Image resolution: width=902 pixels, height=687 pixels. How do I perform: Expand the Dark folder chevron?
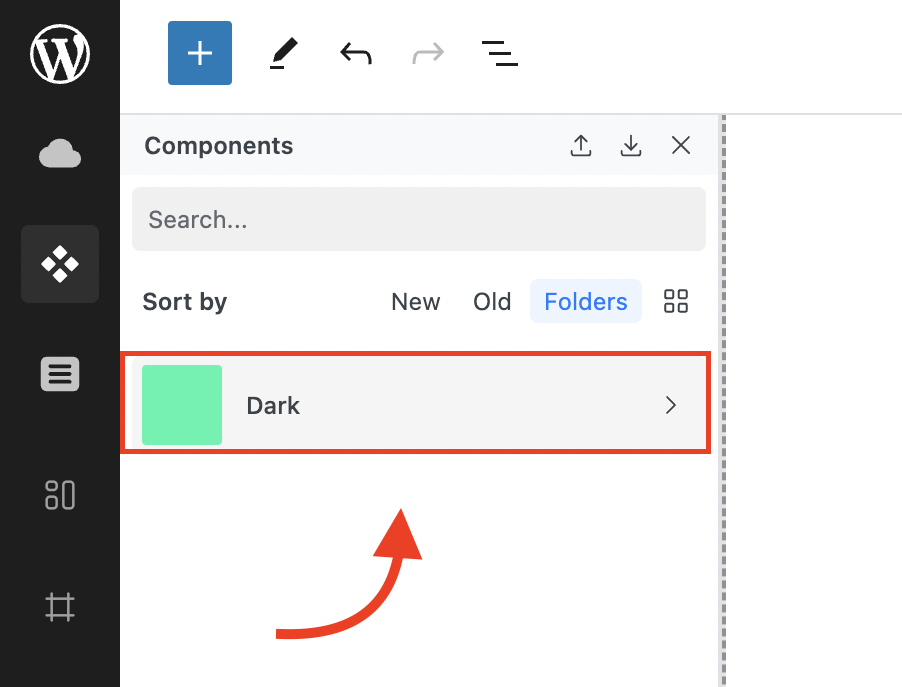(671, 405)
